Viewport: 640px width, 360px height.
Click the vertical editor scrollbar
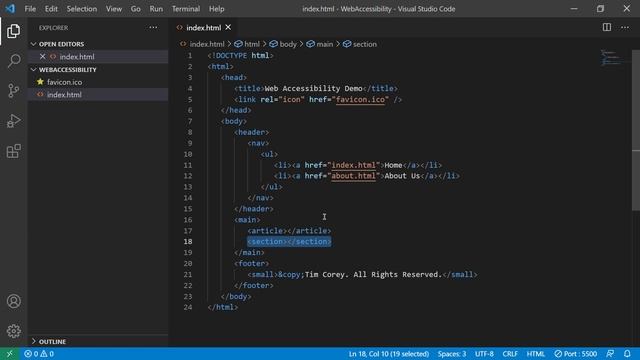click(636, 130)
